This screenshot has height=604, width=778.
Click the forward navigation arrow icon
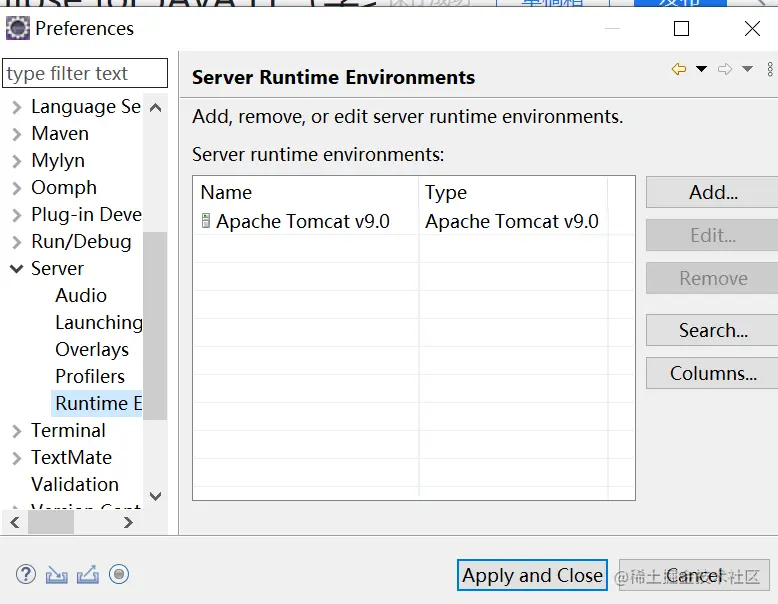(725, 69)
